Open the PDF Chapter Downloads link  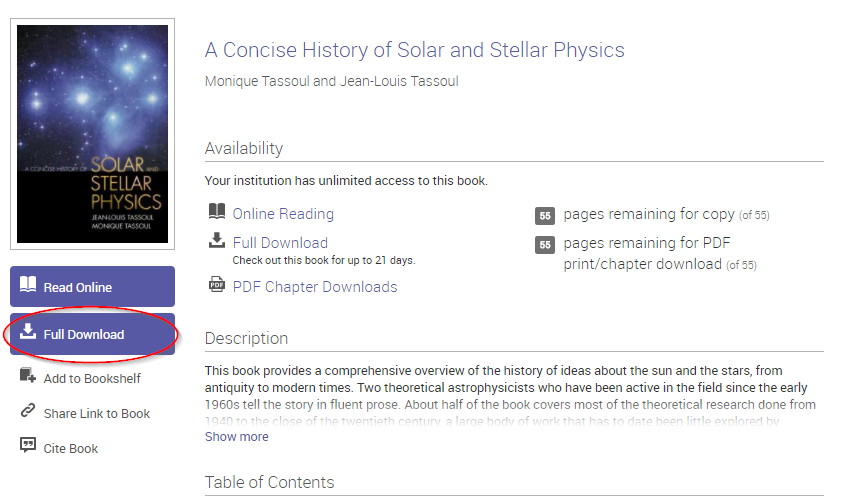click(x=314, y=287)
